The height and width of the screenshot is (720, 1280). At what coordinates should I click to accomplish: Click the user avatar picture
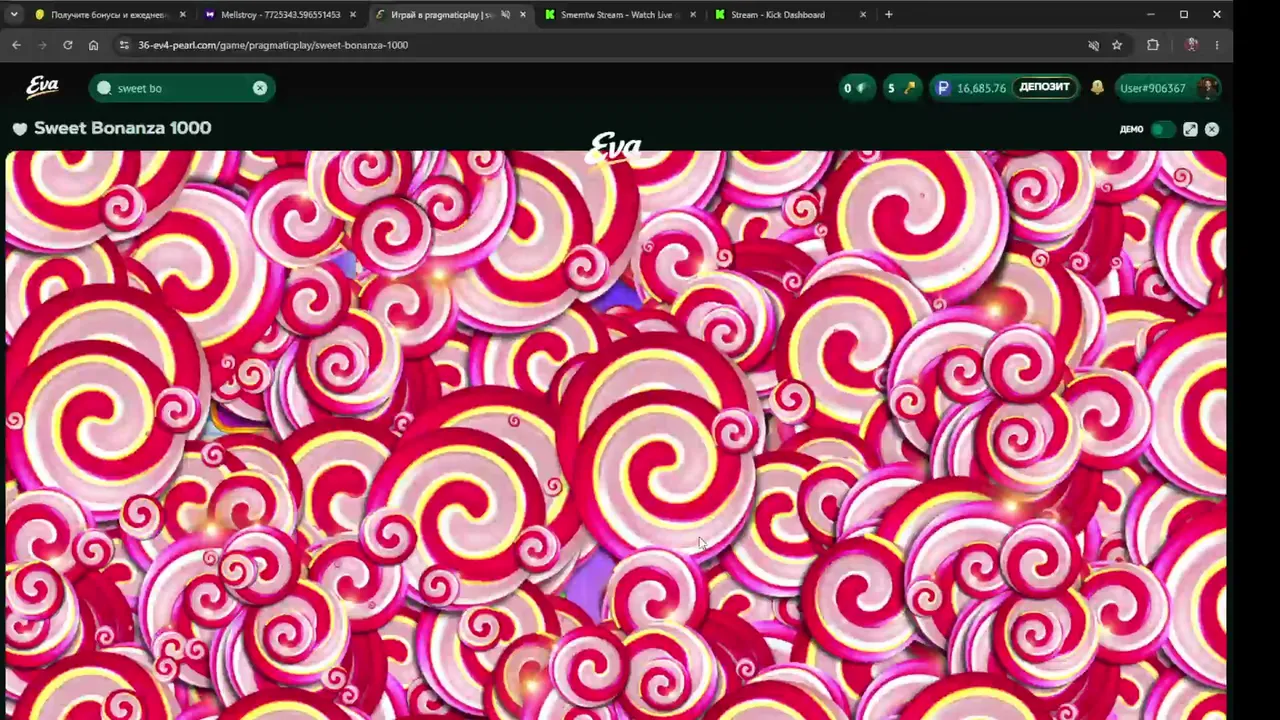point(1208,88)
